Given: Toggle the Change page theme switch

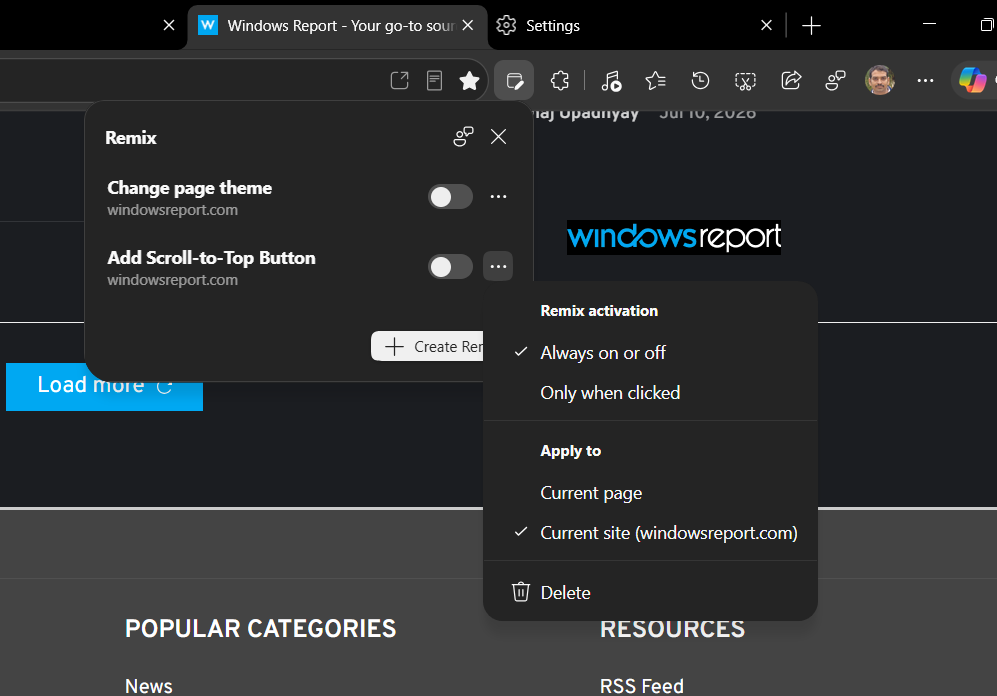Looking at the screenshot, I should [x=450, y=197].
